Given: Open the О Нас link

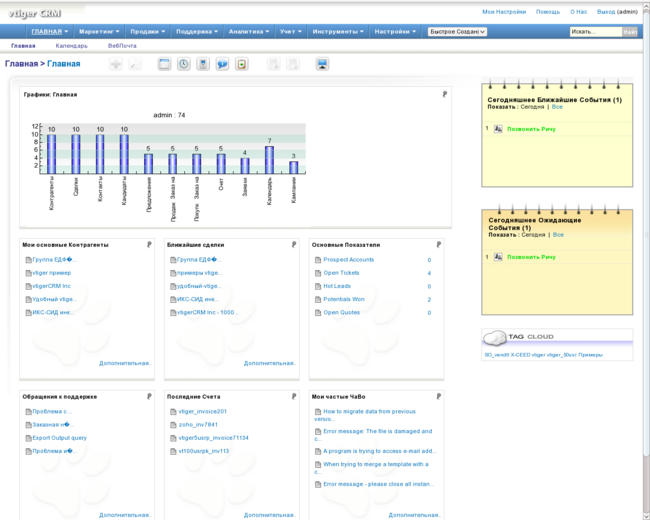Looking at the screenshot, I should pos(578,12).
